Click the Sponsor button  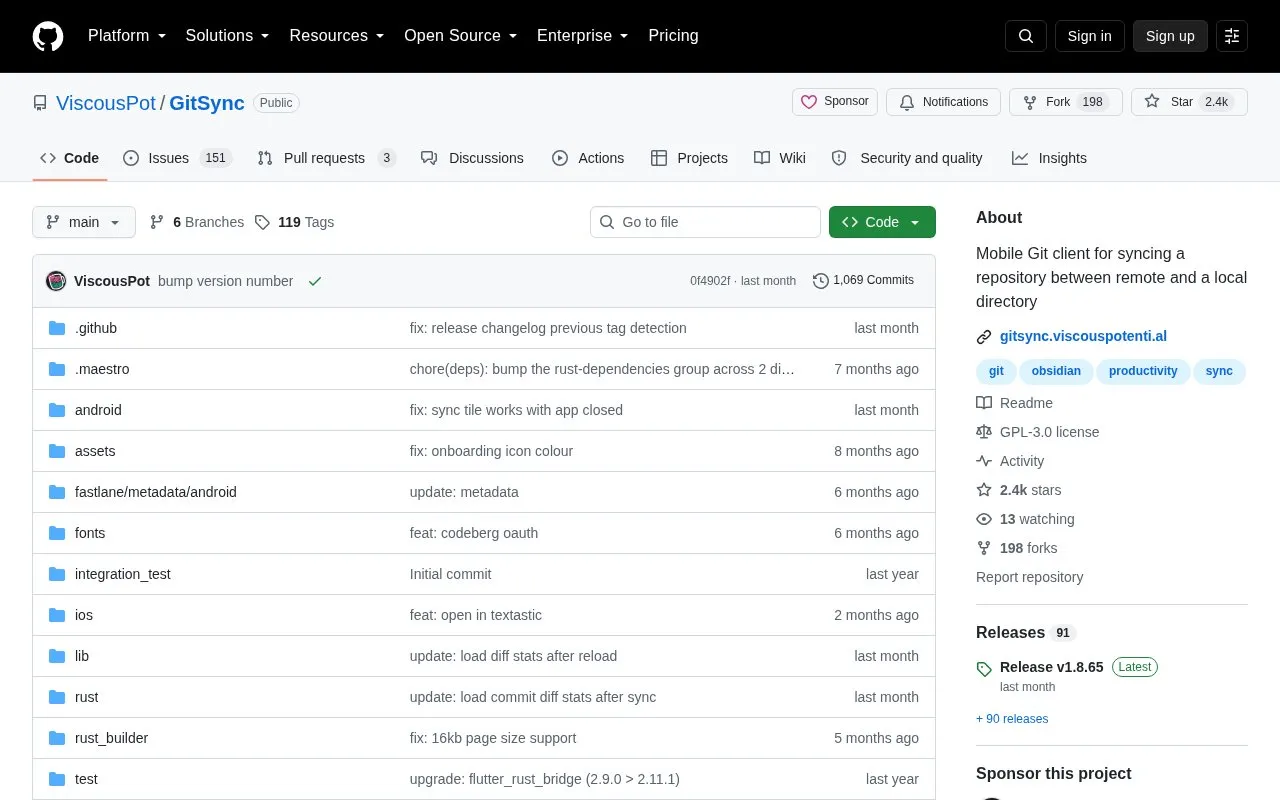click(835, 102)
